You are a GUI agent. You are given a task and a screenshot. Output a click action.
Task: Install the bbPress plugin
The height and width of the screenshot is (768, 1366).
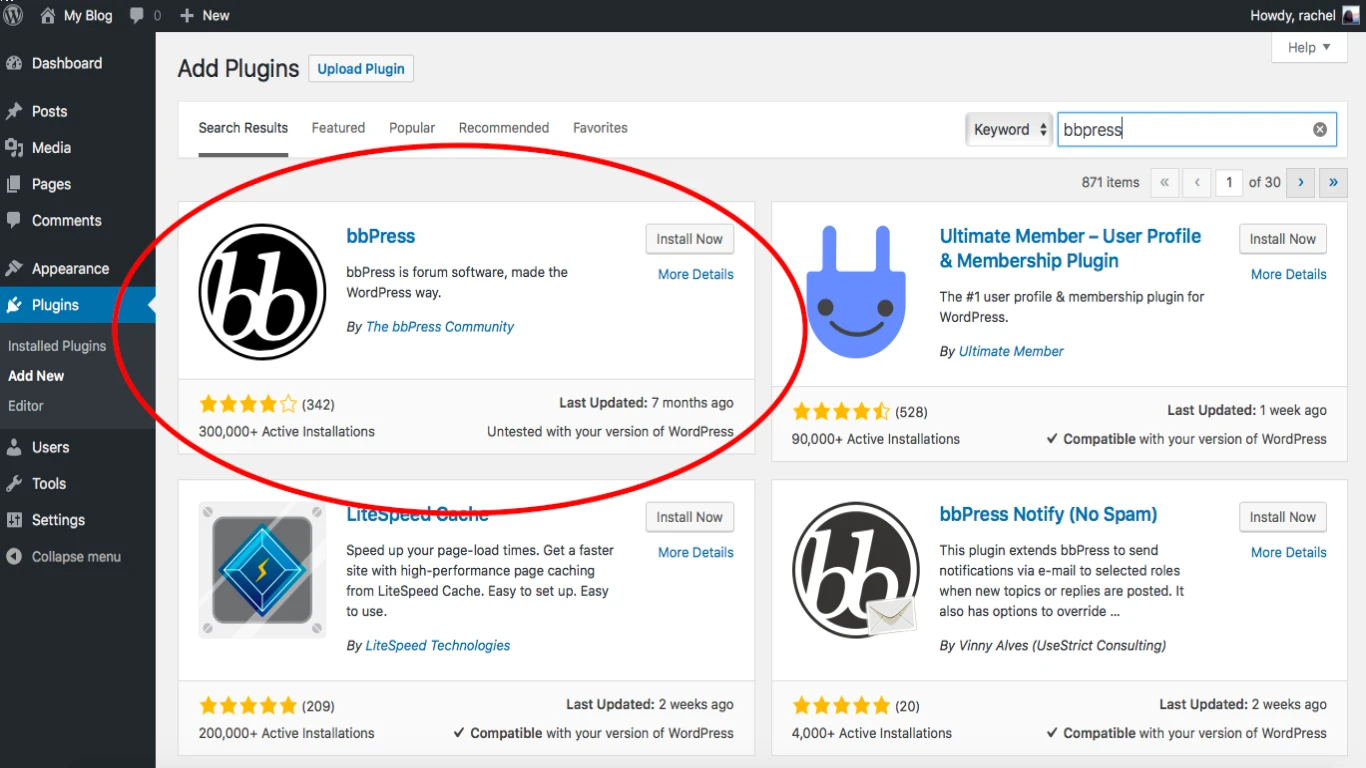tap(690, 239)
